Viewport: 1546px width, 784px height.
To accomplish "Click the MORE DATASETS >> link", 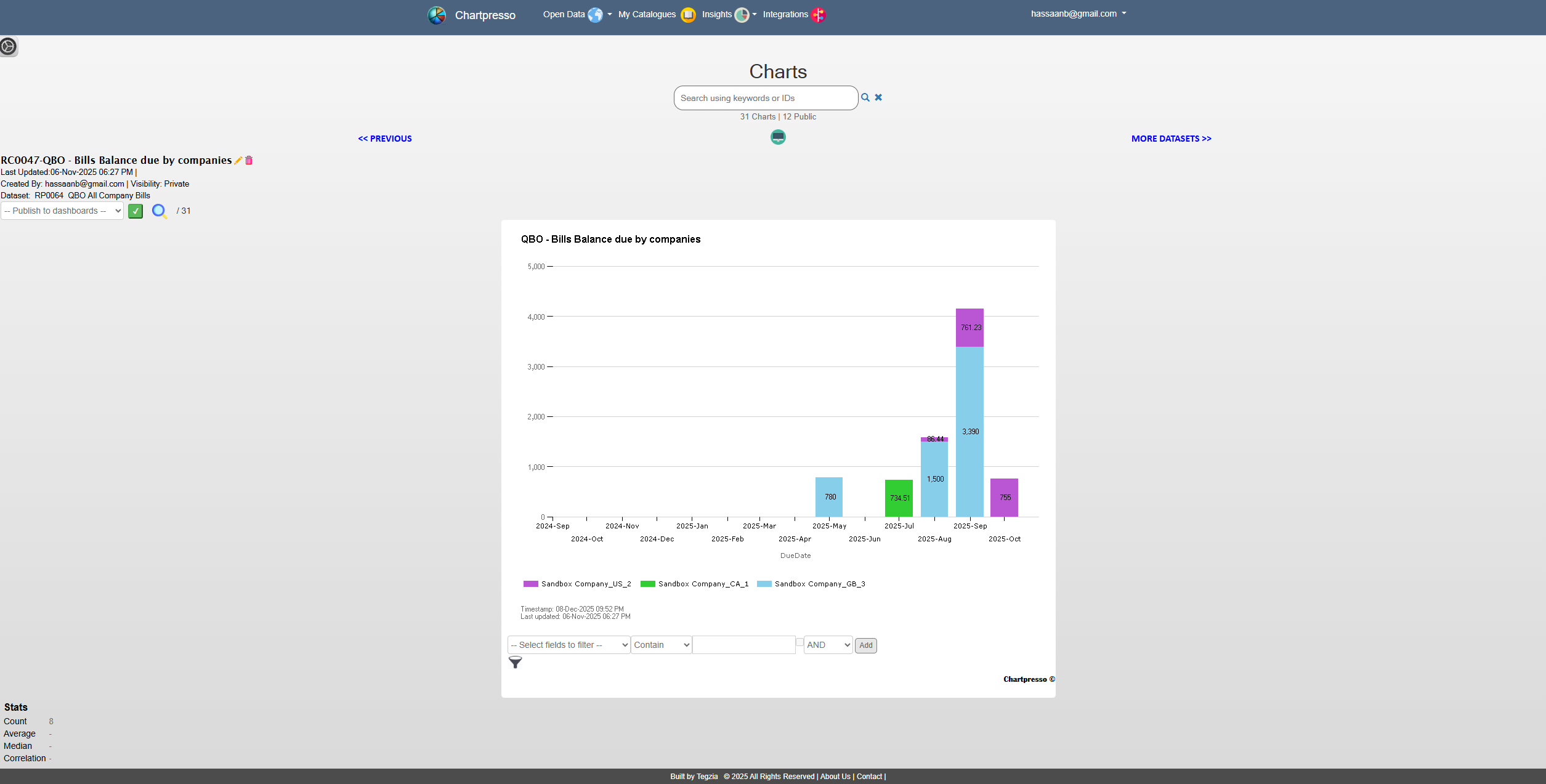I will [x=1171, y=139].
